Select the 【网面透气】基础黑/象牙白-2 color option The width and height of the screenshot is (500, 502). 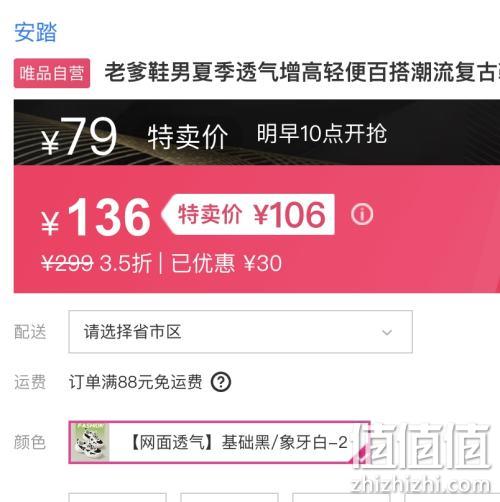tap(219, 442)
